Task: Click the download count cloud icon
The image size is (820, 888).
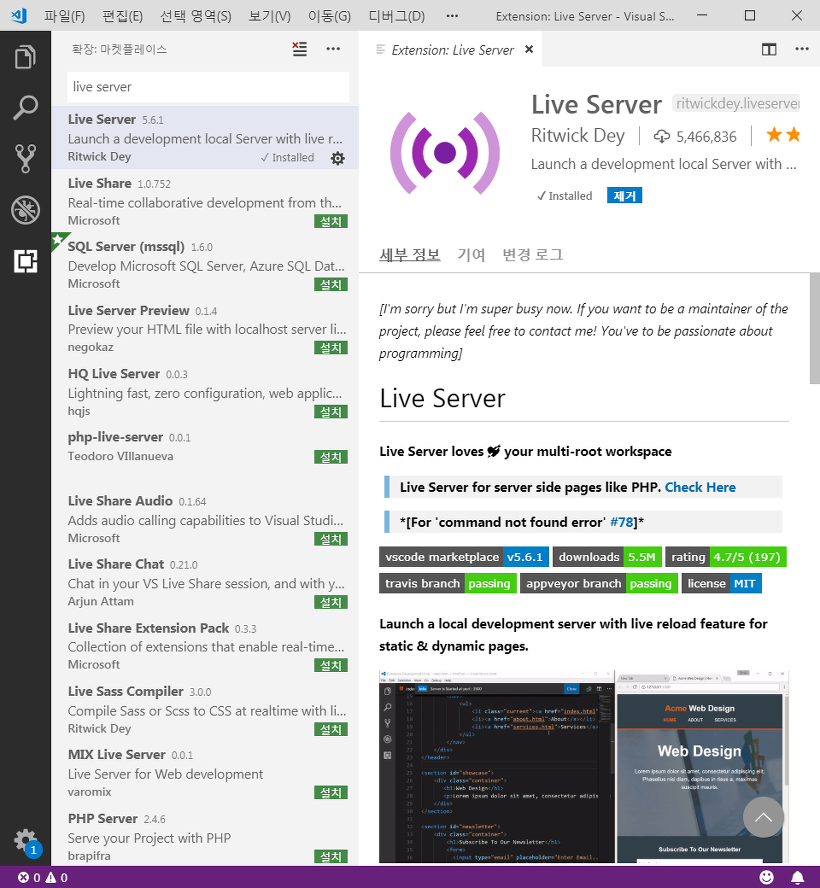Action: (661, 136)
